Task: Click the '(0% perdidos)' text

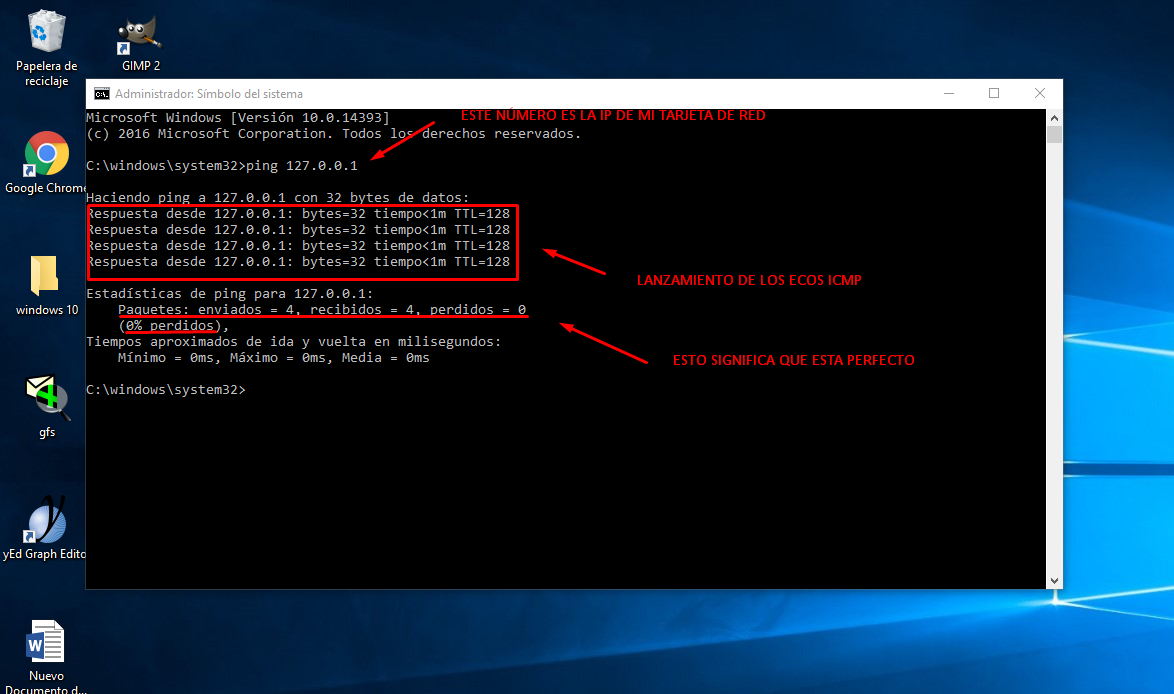Action: (x=173, y=326)
